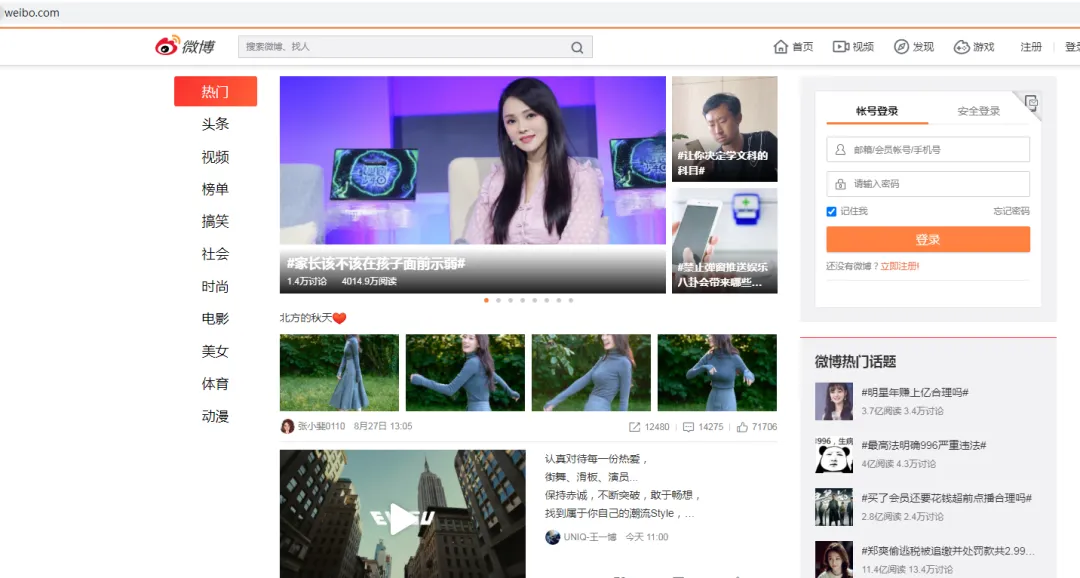This screenshot has width=1080, height=578.
Task: Open hot topic #最高法明确996严重违法#
Action: [x=924, y=446]
